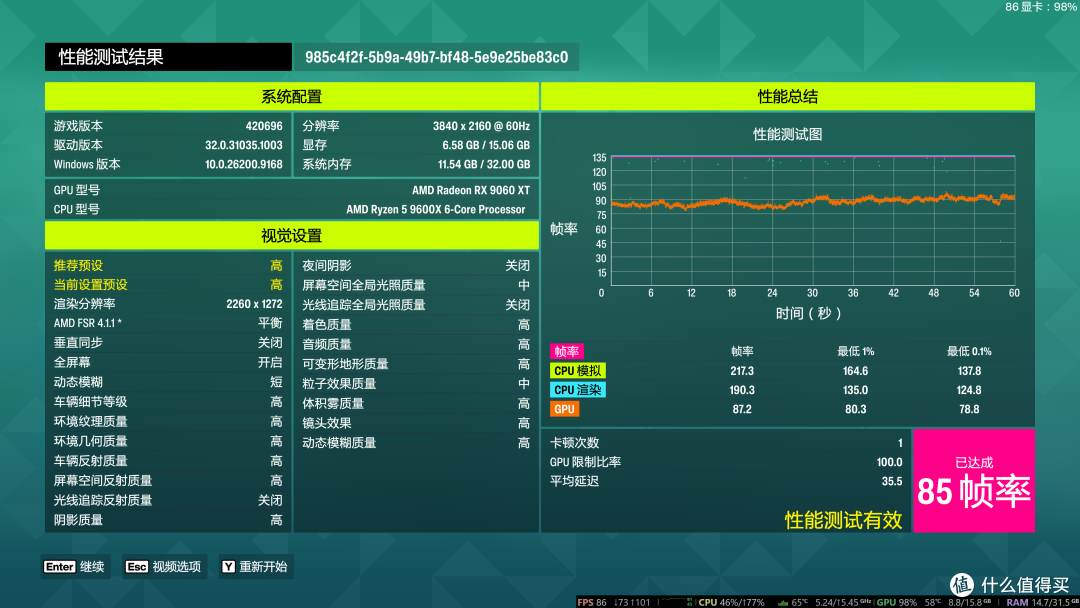Image resolution: width=1080 pixels, height=608 pixels.
Task: Click the 屏幕空间反射质量 row
Action: coord(168,480)
